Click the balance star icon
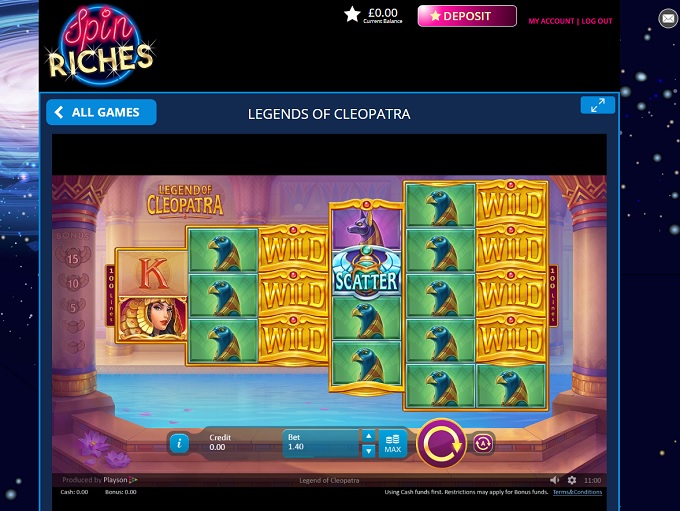Screen dimensions: 680x511 click(x=352, y=14)
